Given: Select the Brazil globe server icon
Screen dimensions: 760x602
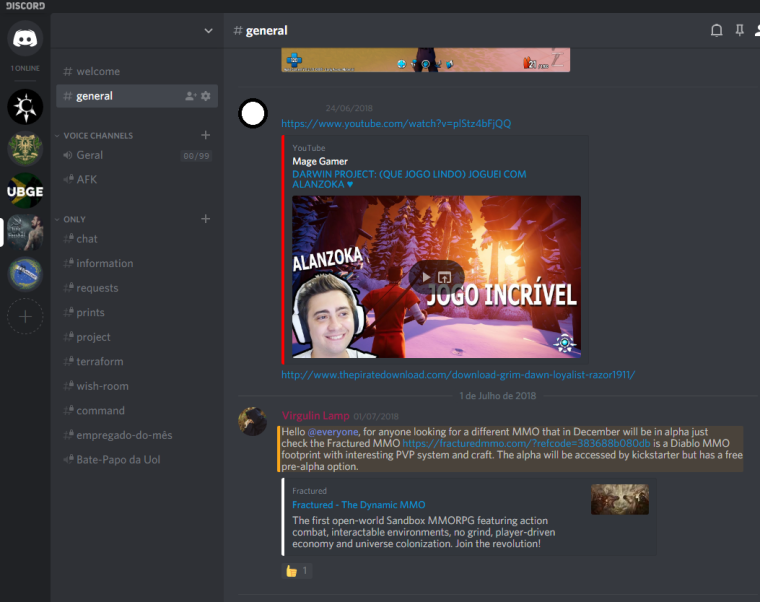Looking at the screenshot, I should coord(25,274).
